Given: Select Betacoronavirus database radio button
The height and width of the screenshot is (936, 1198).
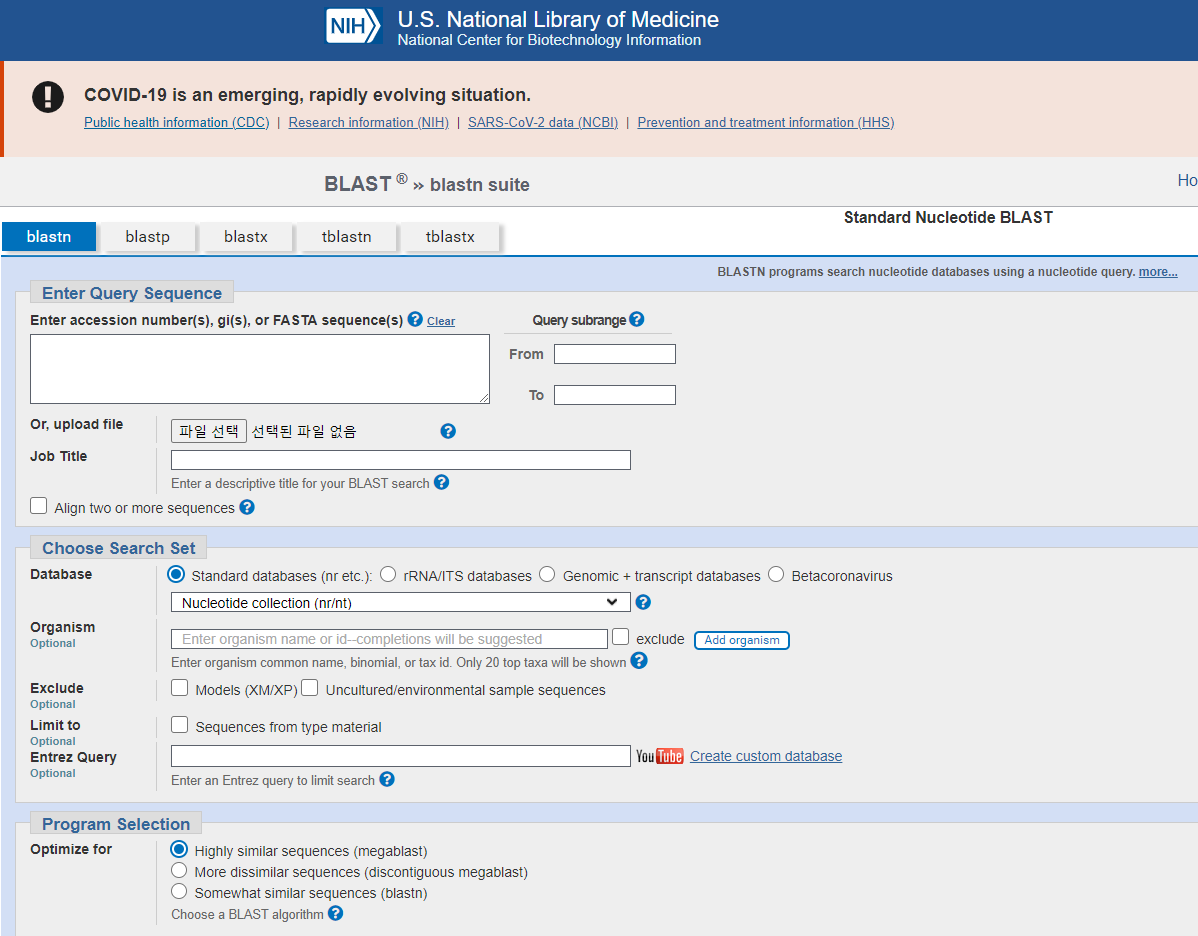Looking at the screenshot, I should pyautogui.click(x=776, y=574).
